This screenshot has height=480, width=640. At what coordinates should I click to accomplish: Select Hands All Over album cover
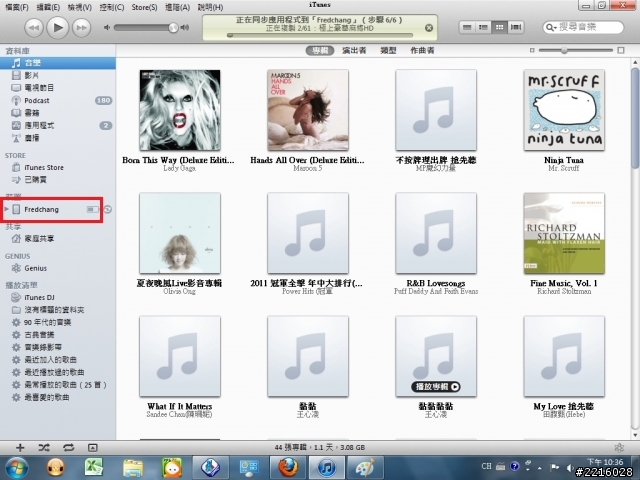(308, 110)
